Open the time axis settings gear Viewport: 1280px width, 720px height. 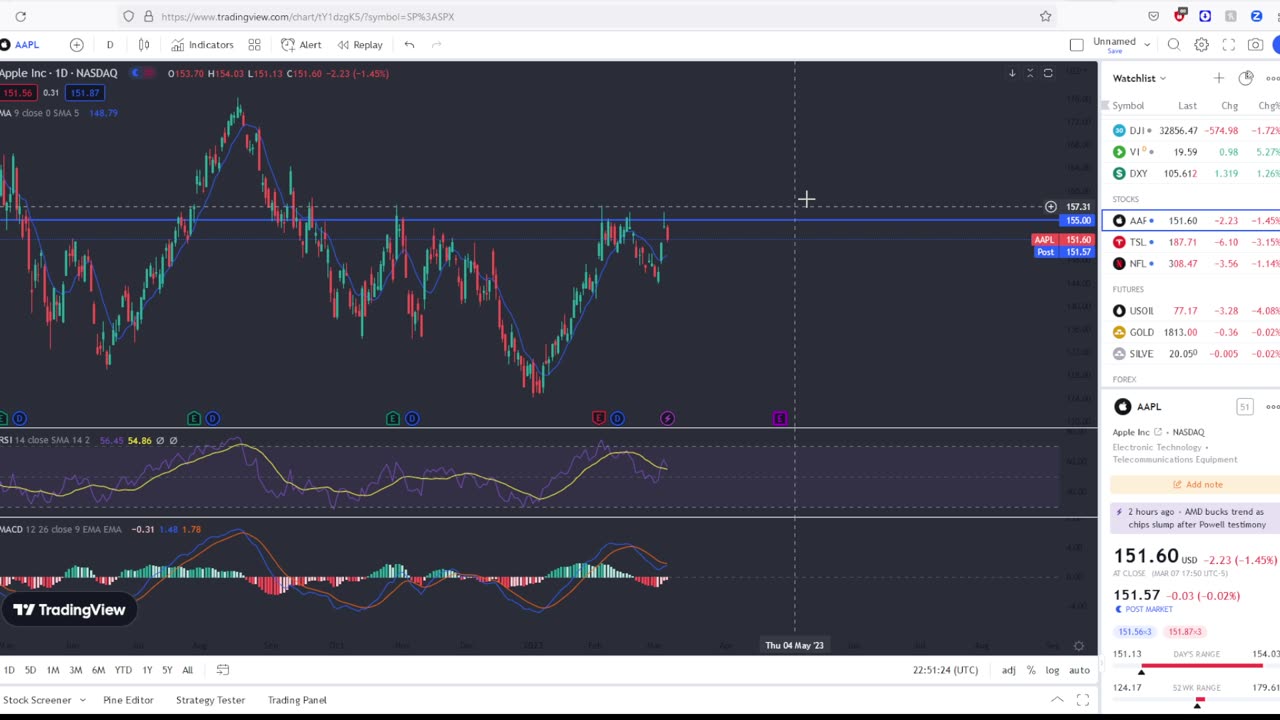coord(1079,646)
